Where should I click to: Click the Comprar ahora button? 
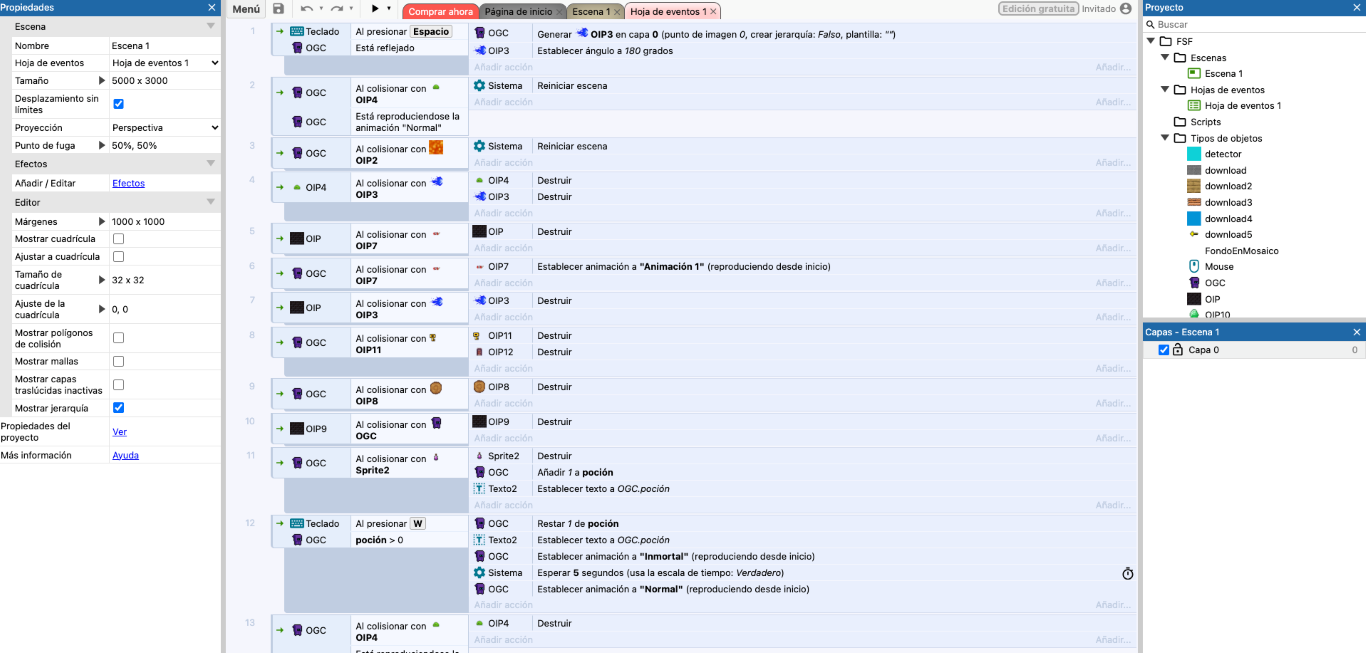click(x=440, y=12)
